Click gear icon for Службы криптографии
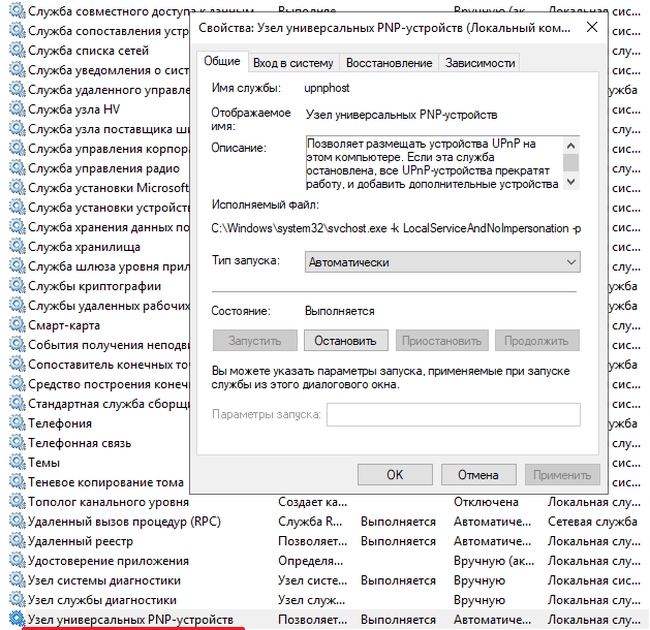Image resolution: width=650 pixels, height=630 pixels. (x=16, y=286)
